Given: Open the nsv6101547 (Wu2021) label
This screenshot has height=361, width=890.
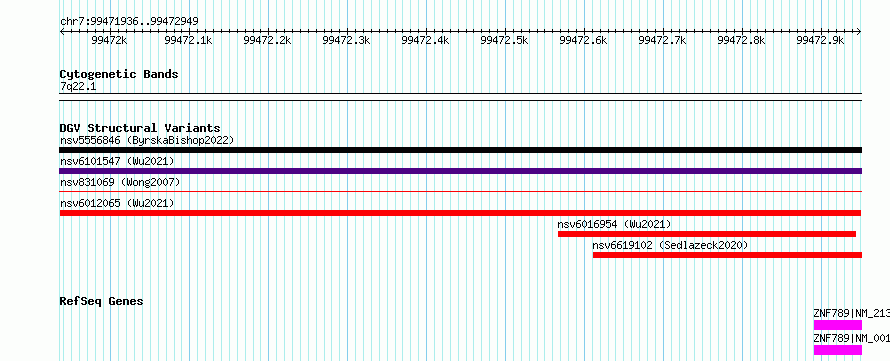Looking at the screenshot, I should click(x=117, y=161).
